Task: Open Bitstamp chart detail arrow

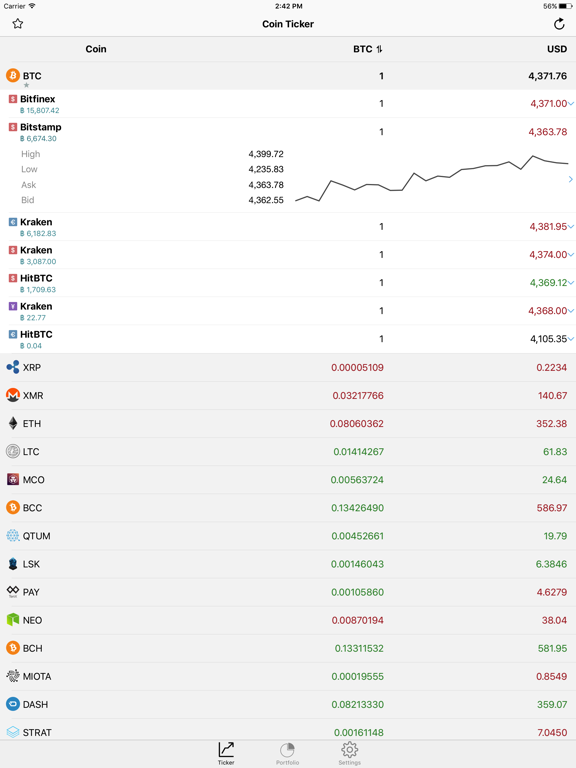Action: tap(571, 179)
